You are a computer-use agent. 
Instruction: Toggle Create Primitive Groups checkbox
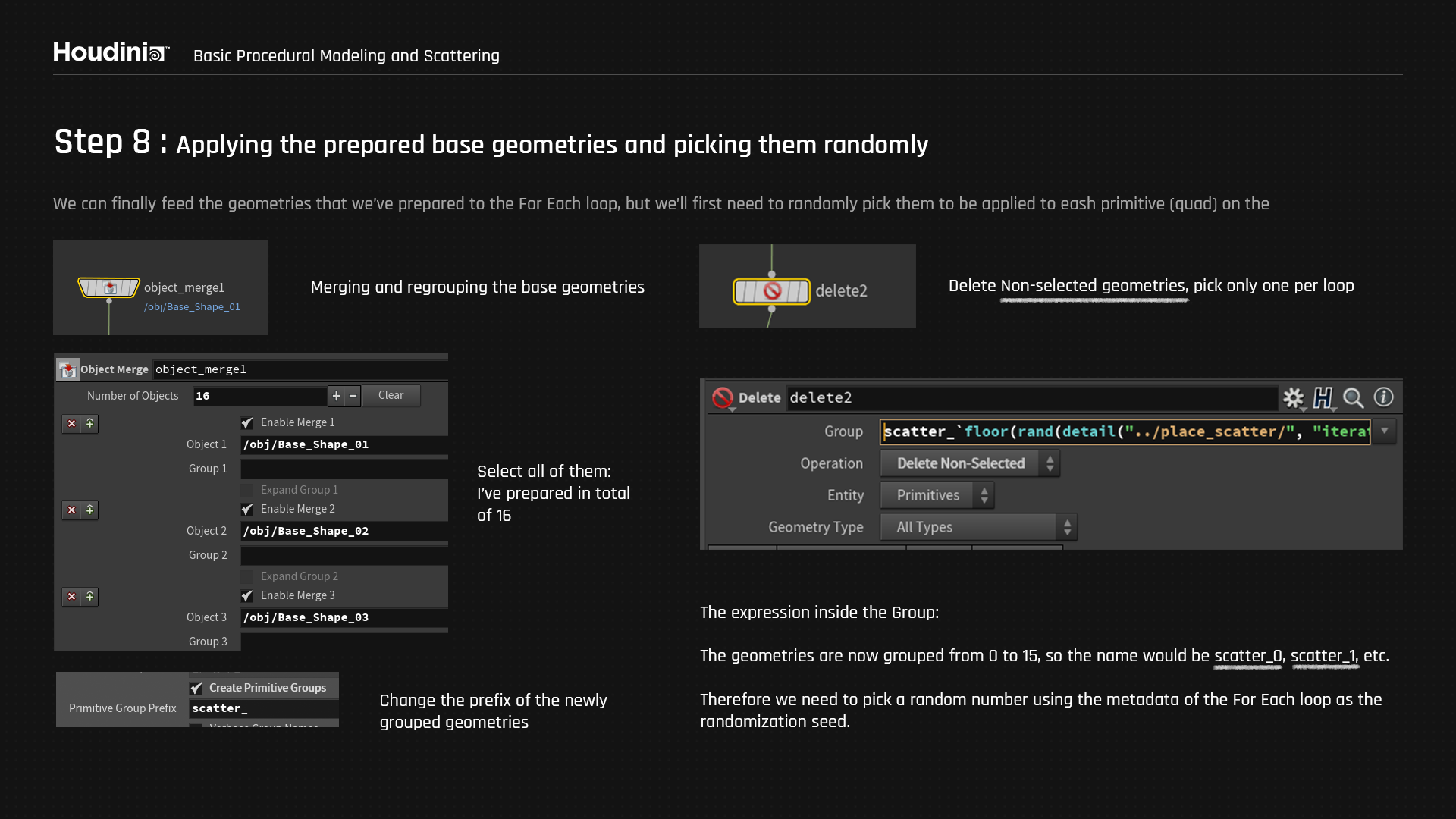(x=196, y=688)
